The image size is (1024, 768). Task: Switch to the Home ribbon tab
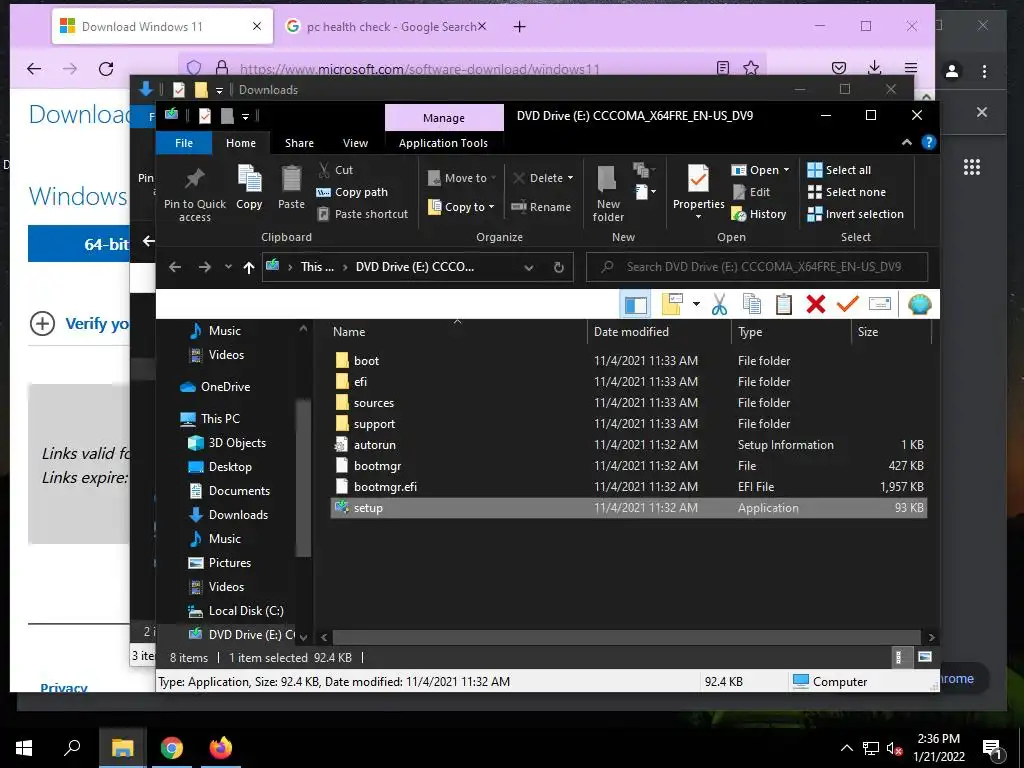click(241, 143)
